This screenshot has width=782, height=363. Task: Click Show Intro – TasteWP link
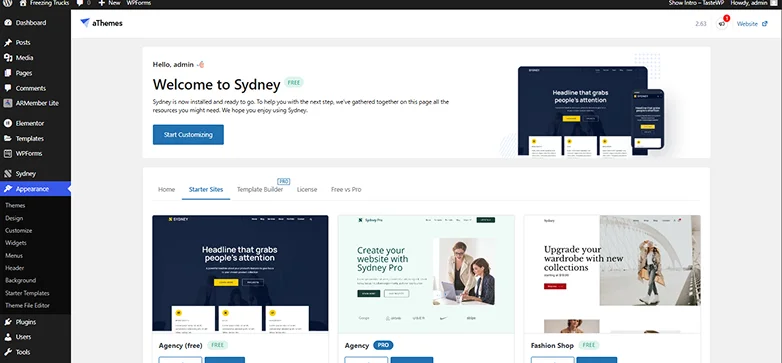(696, 3)
